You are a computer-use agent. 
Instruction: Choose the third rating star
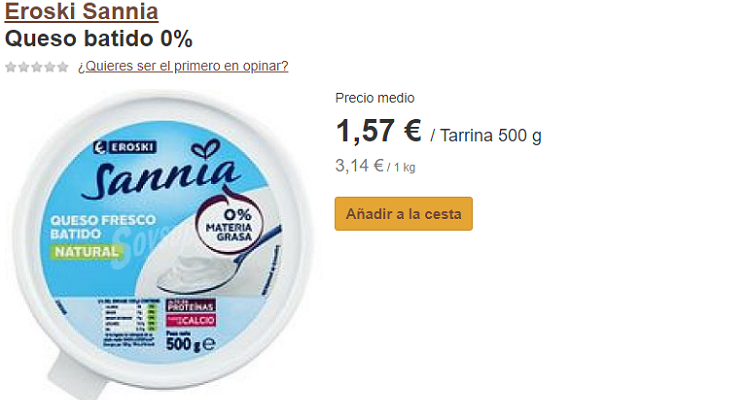click(36, 67)
